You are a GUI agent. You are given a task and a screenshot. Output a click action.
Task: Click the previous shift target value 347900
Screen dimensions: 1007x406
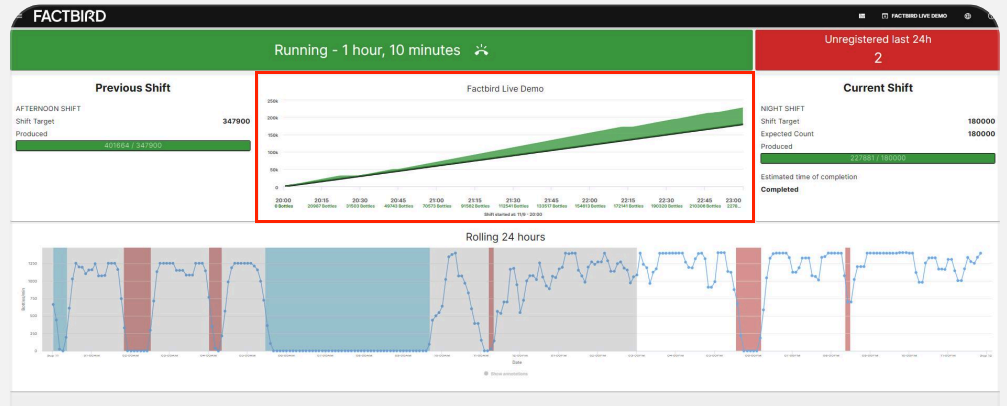pos(236,121)
